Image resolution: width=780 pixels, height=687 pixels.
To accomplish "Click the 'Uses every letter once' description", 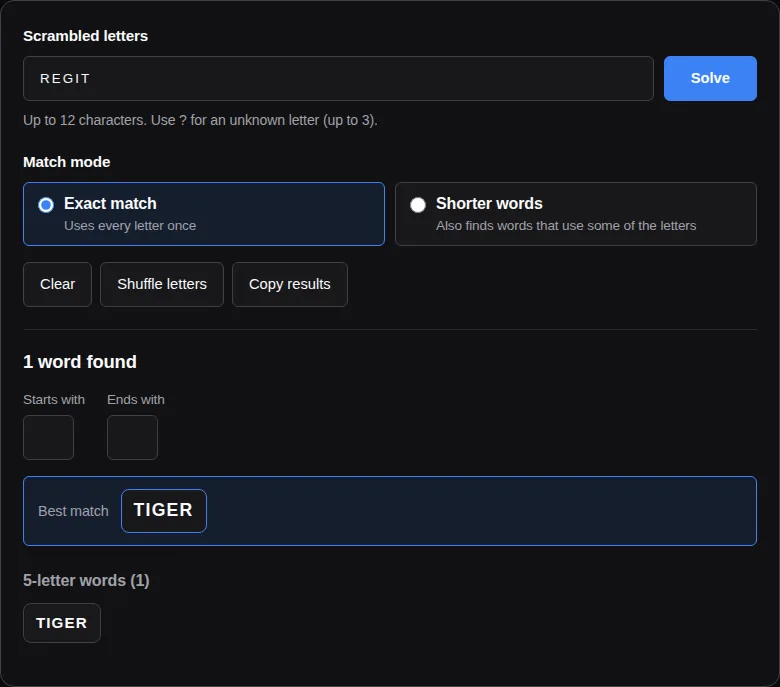I will [130, 225].
